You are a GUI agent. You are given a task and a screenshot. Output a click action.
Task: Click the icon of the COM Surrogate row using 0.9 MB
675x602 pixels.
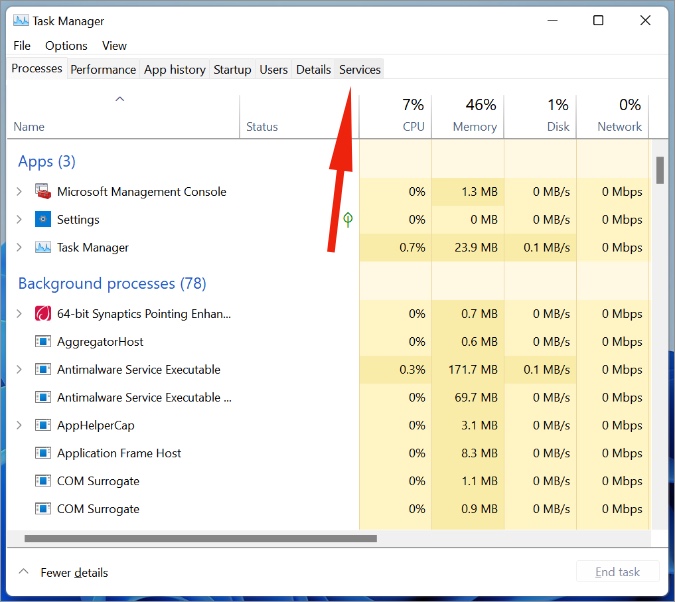click(43, 509)
